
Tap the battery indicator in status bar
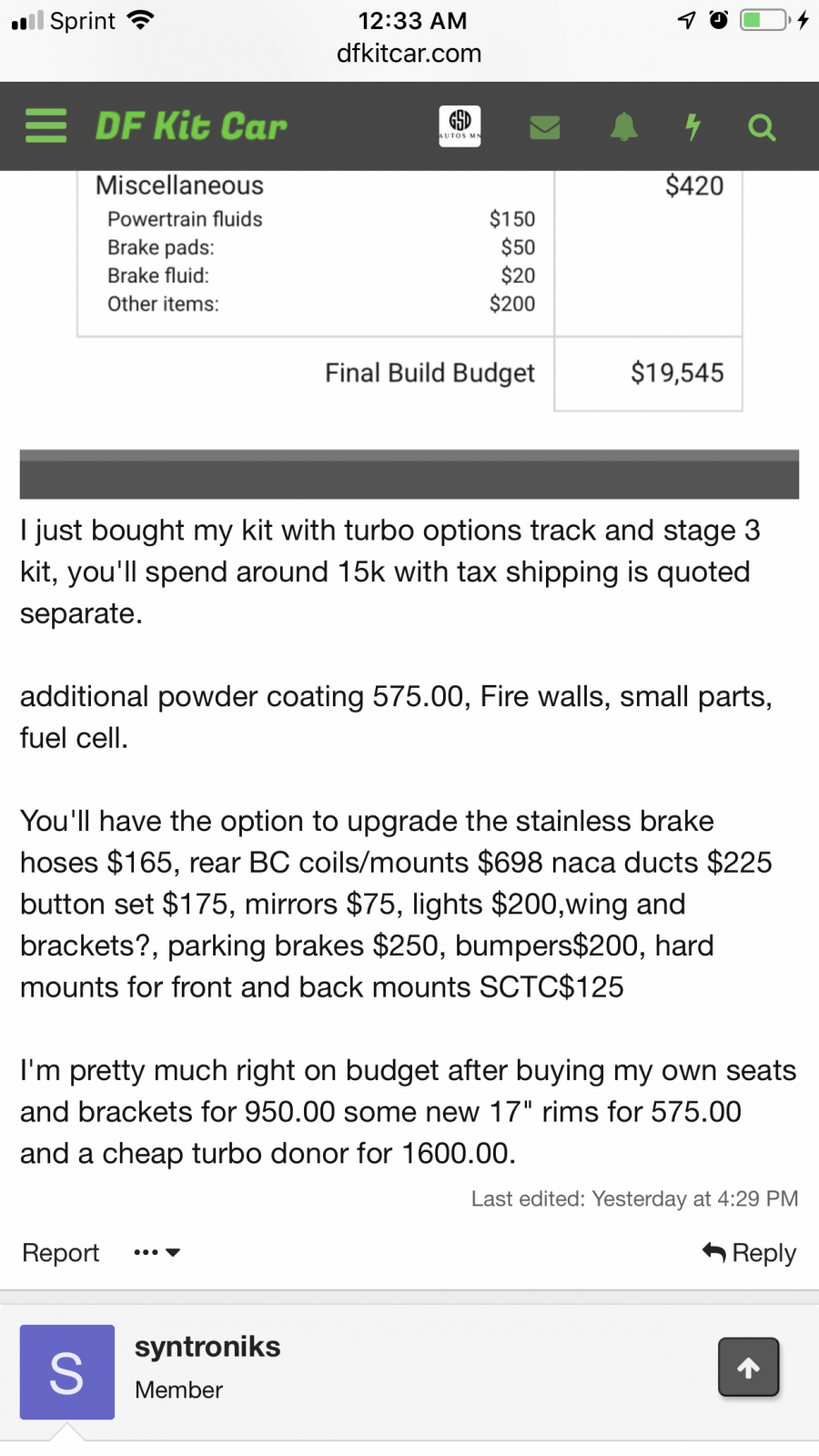click(764, 20)
